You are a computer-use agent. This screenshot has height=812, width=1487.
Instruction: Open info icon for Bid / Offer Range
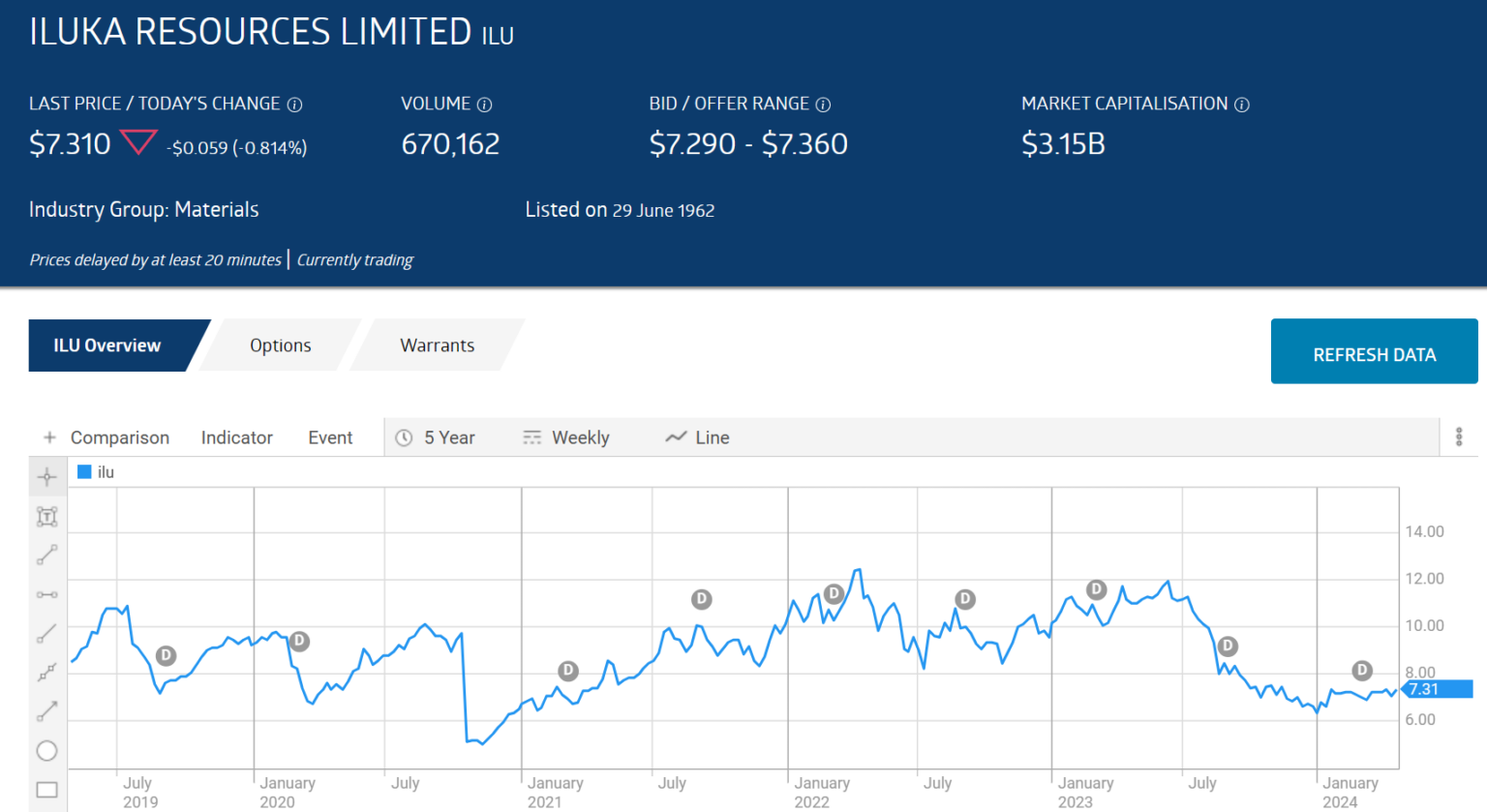click(x=823, y=105)
